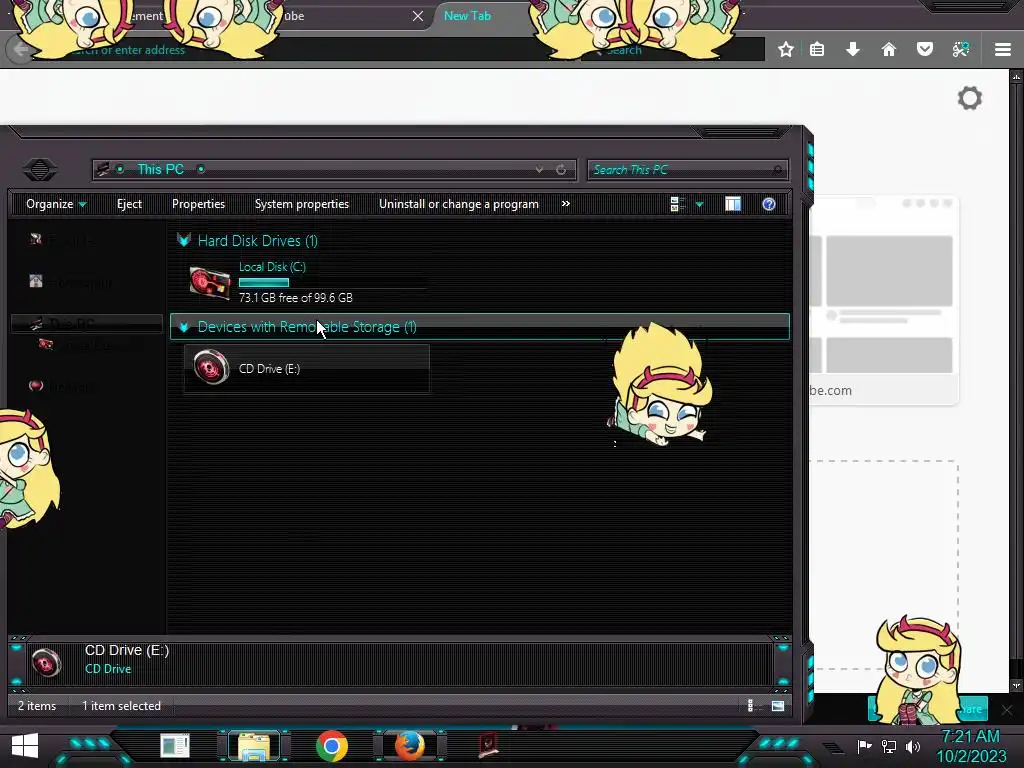Open New Tab page gear settings
The height and width of the screenshot is (768, 1024).
pyautogui.click(x=970, y=98)
